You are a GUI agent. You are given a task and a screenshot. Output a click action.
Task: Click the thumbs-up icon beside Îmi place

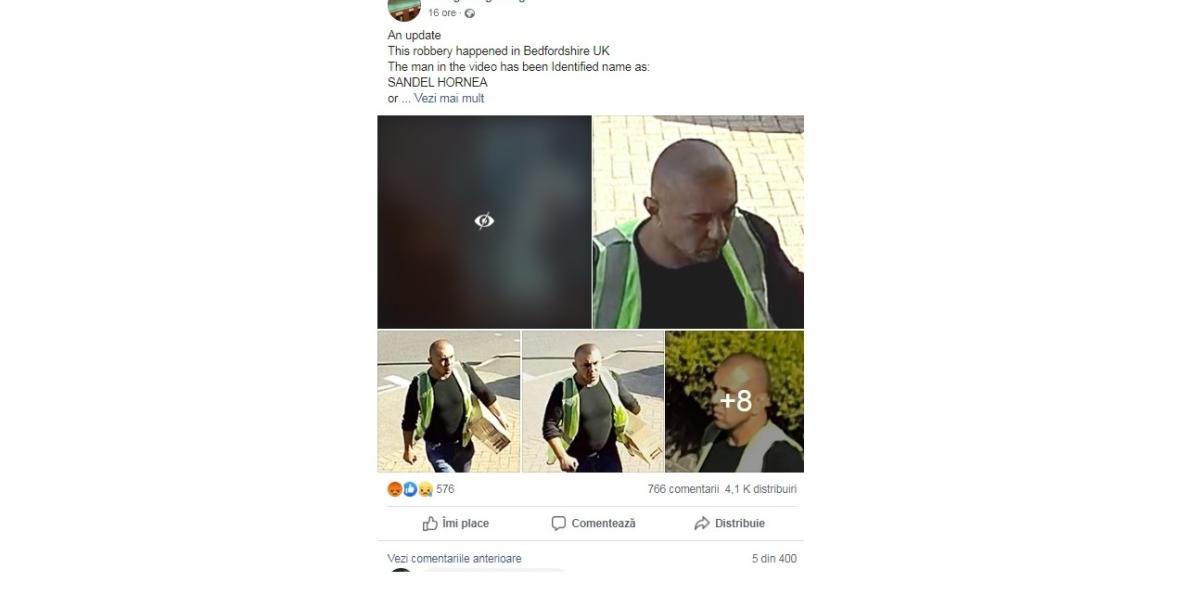[x=430, y=523]
